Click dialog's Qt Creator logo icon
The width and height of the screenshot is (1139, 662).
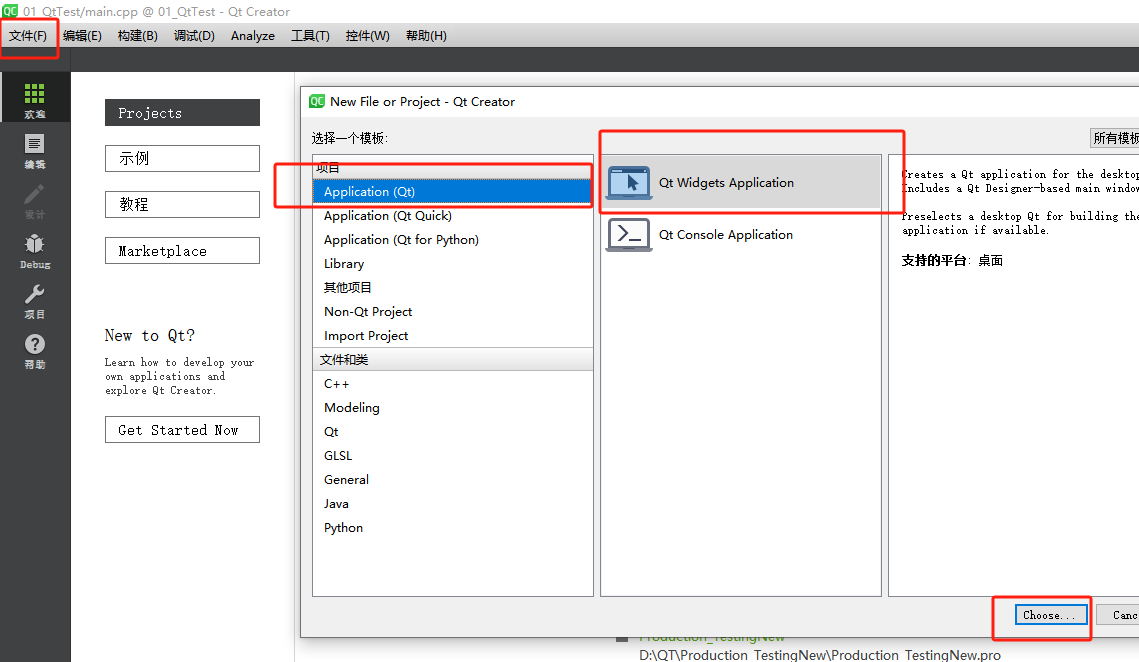tap(317, 102)
